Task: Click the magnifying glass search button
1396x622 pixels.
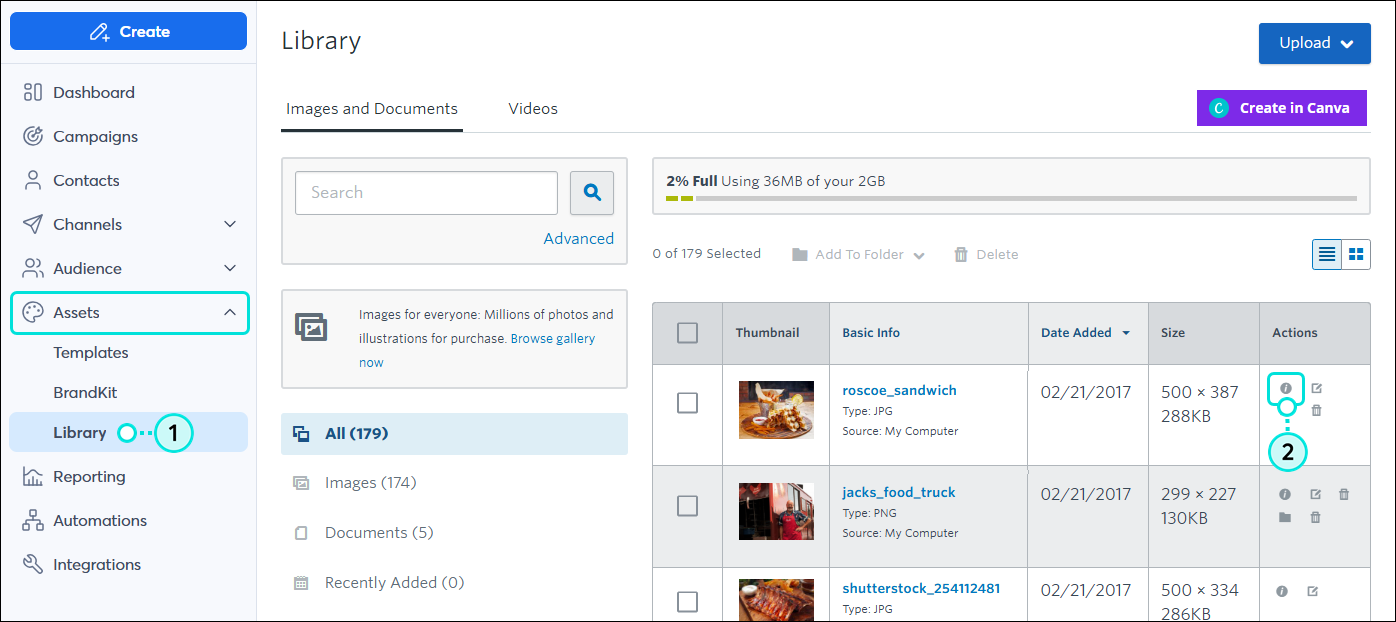Action: 592,193
